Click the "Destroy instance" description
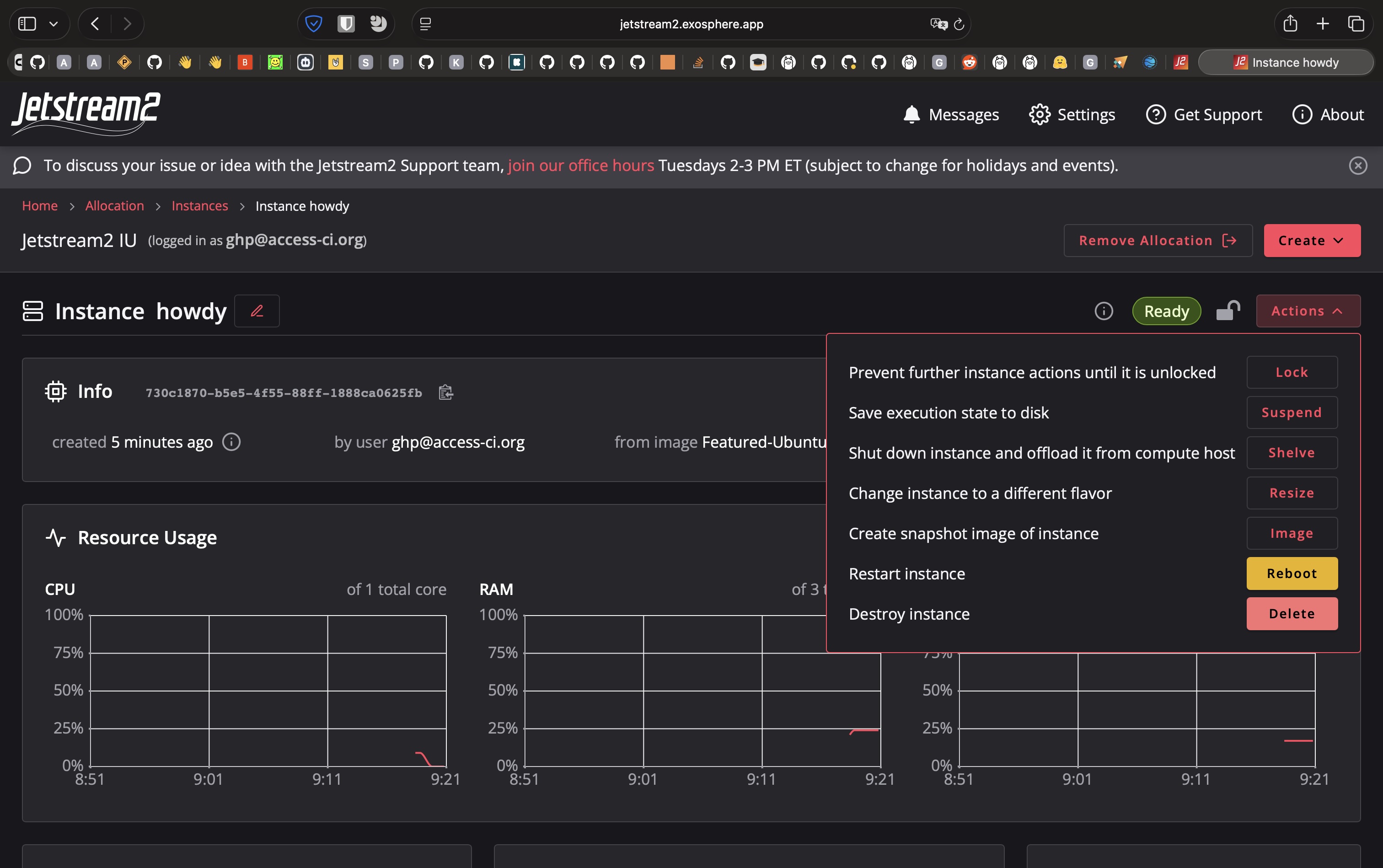1383x868 pixels. tap(909, 614)
